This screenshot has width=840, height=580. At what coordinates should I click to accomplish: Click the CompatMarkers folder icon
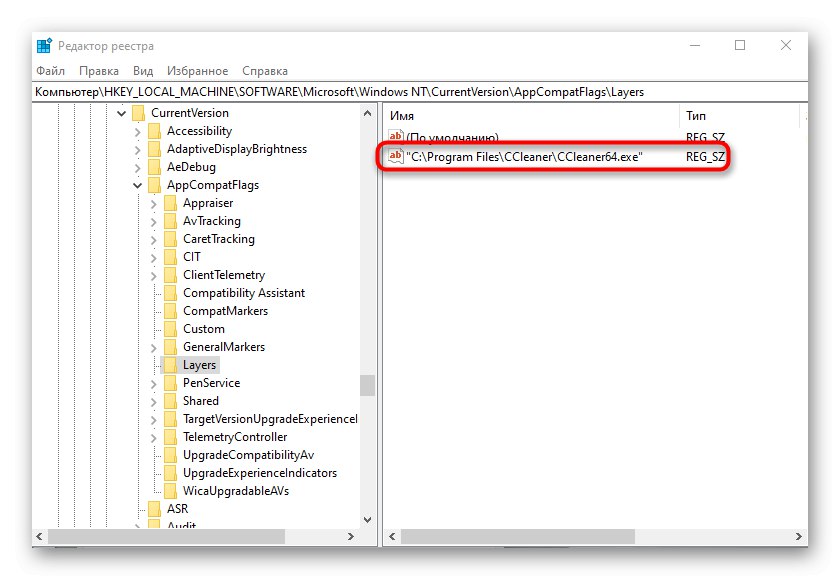point(170,311)
